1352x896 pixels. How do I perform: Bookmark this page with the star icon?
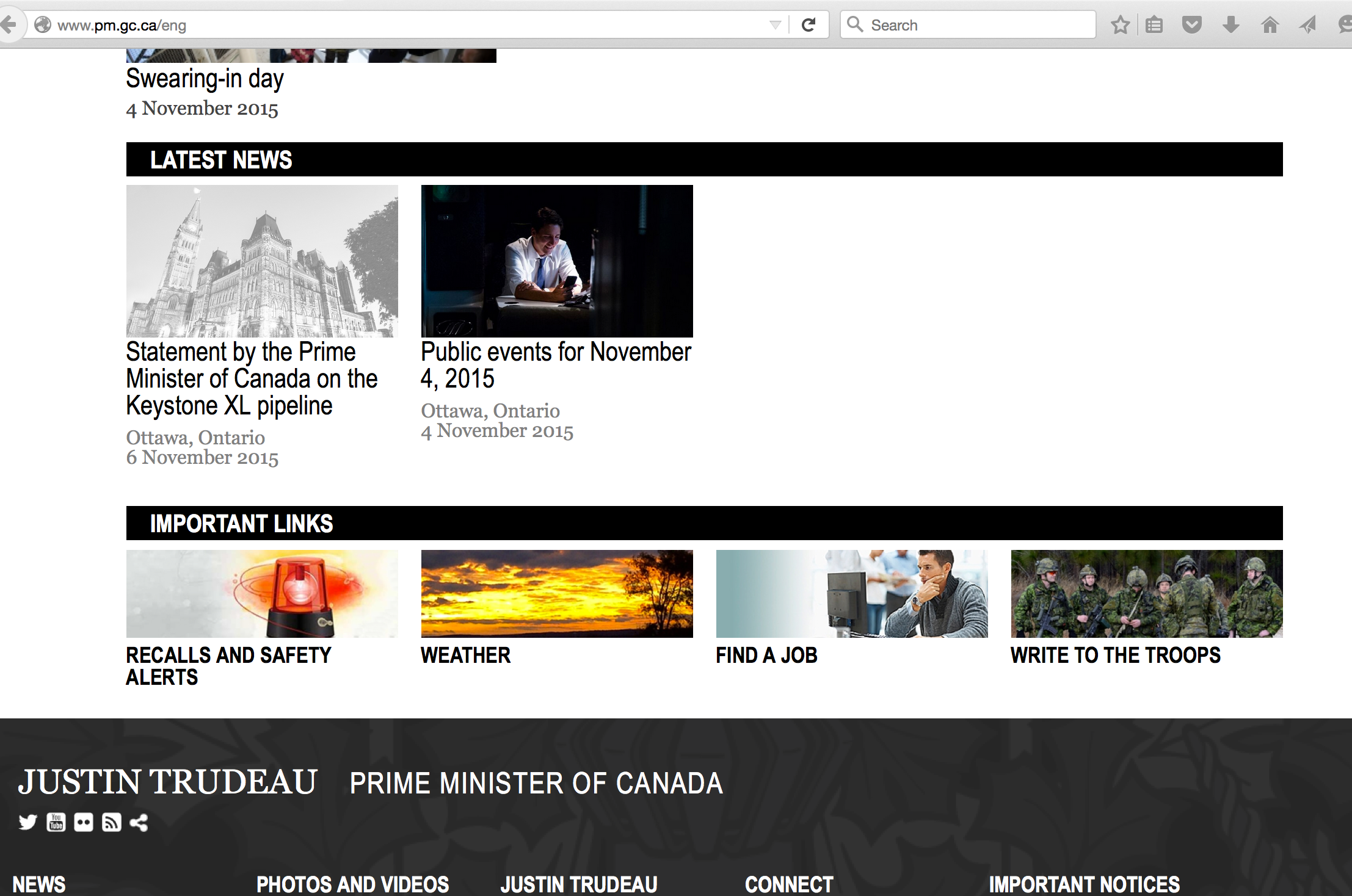pyautogui.click(x=1120, y=25)
